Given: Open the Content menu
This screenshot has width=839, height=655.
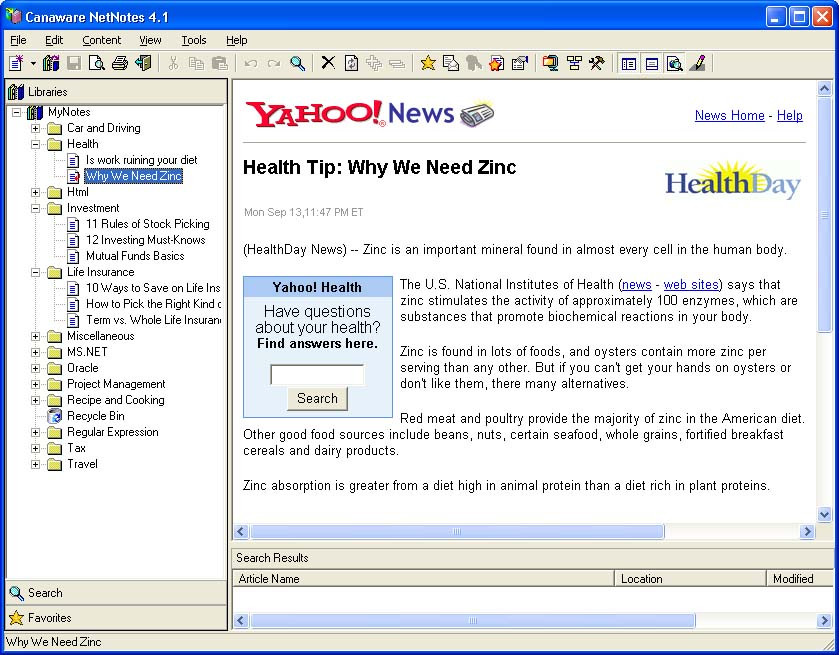Looking at the screenshot, I should (x=102, y=40).
